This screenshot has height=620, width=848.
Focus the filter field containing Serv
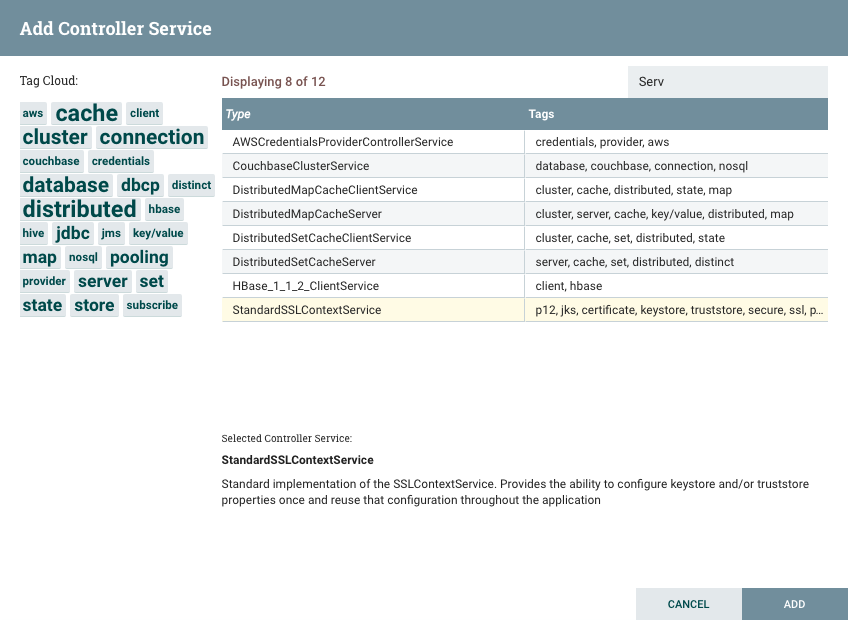tap(727, 82)
